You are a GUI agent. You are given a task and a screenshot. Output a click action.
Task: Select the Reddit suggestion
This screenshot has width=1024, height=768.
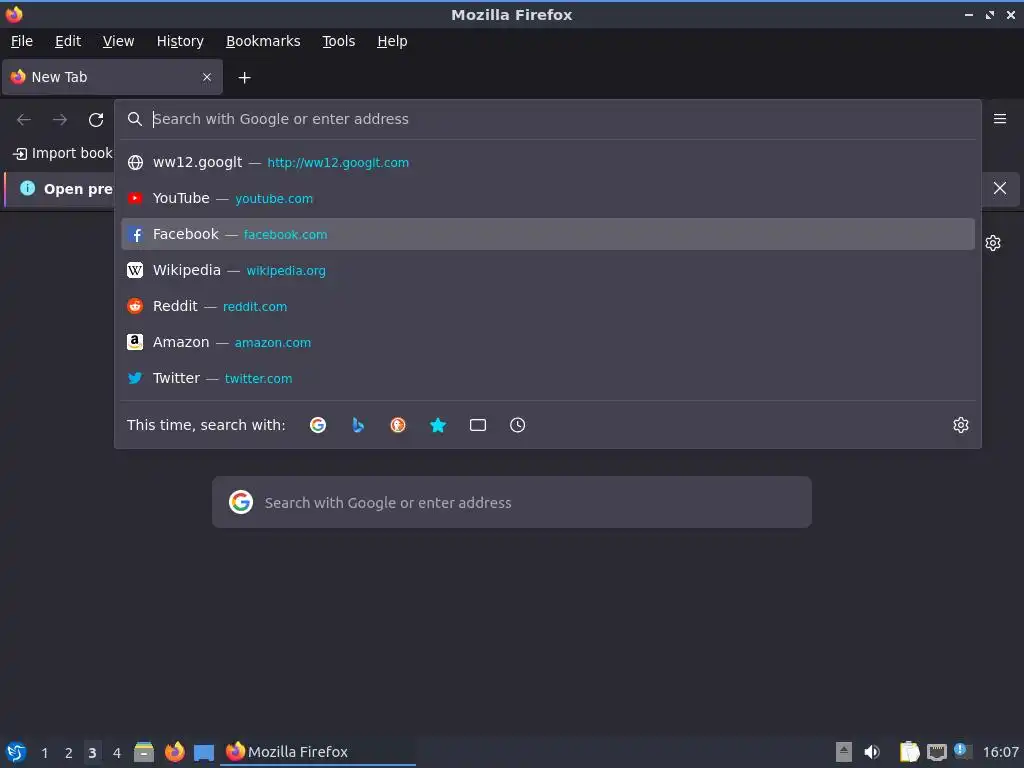click(548, 306)
